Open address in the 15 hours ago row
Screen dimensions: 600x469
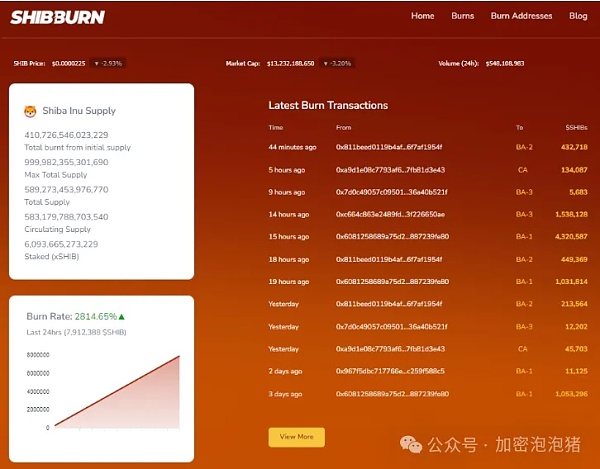pyautogui.click(x=392, y=237)
